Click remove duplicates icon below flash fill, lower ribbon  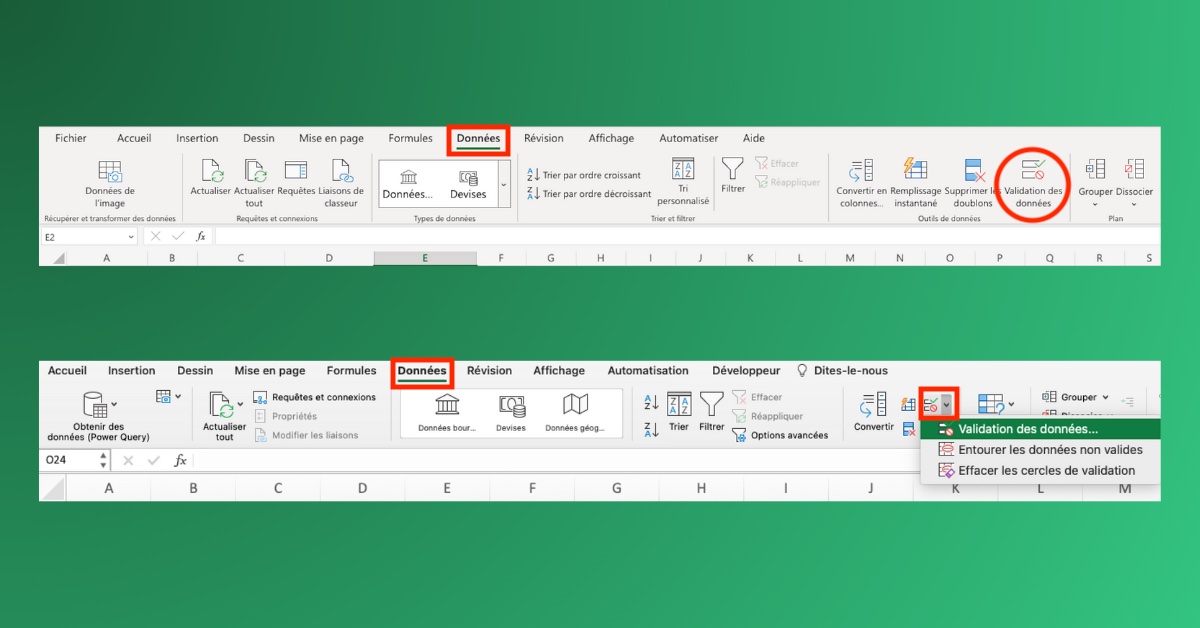[x=908, y=429]
